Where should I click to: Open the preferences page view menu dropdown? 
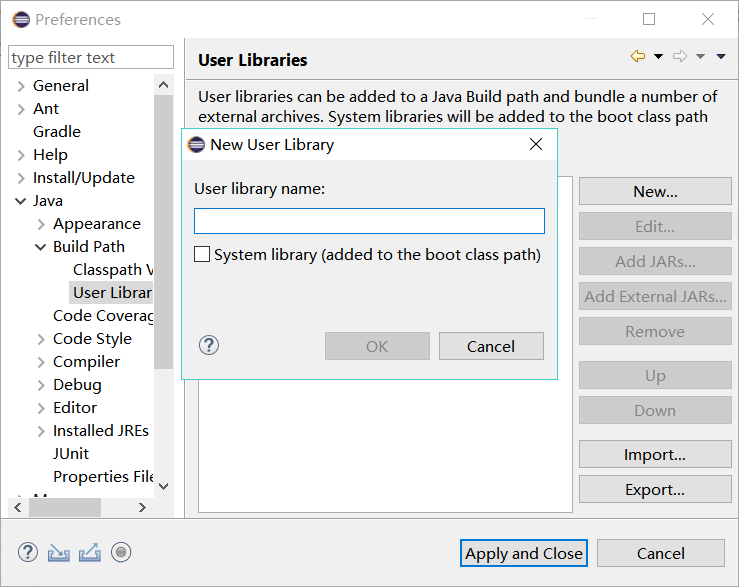pyautogui.click(x=721, y=57)
